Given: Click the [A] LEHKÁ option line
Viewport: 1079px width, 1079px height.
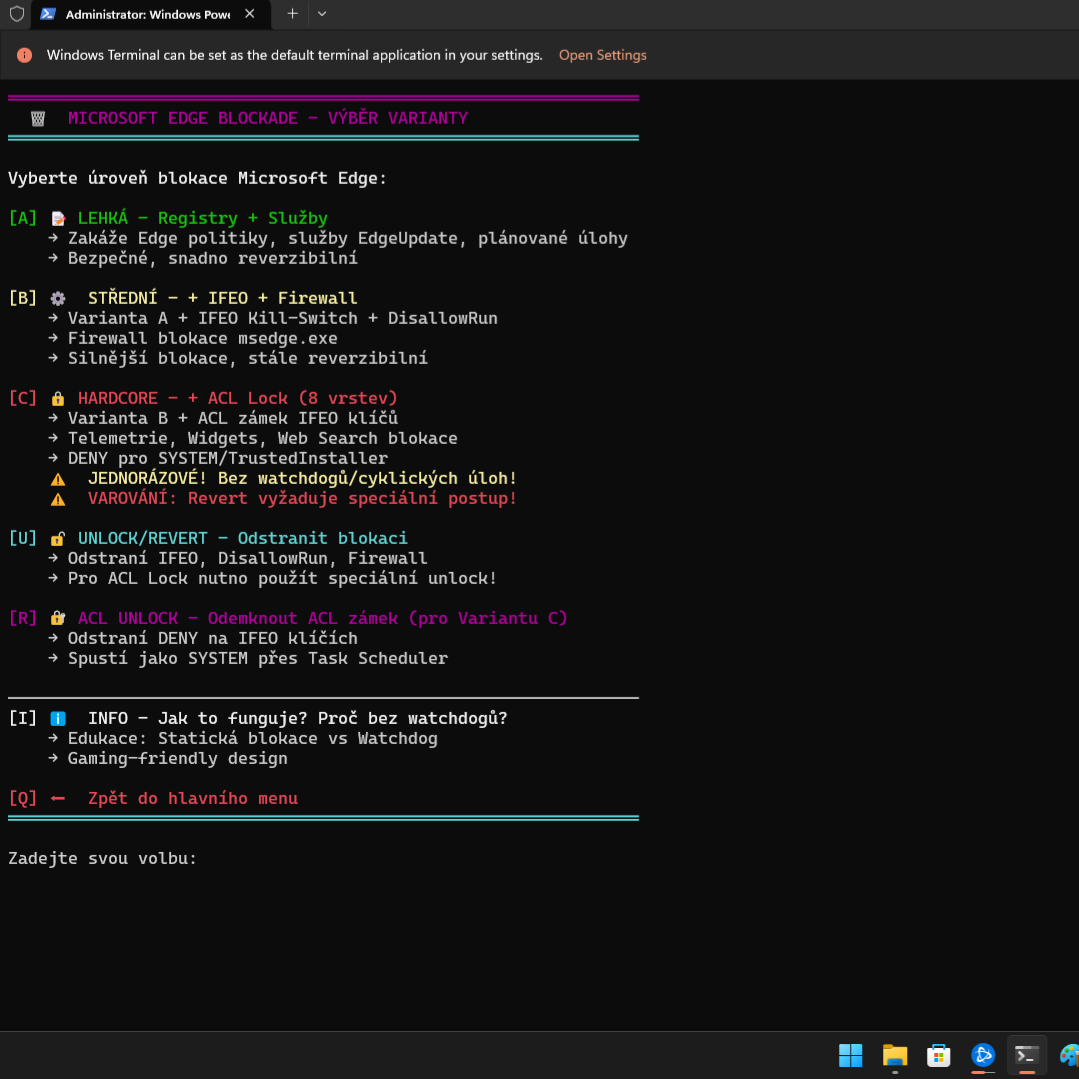Looking at the screenshot, I should click(x=168, y=218).
